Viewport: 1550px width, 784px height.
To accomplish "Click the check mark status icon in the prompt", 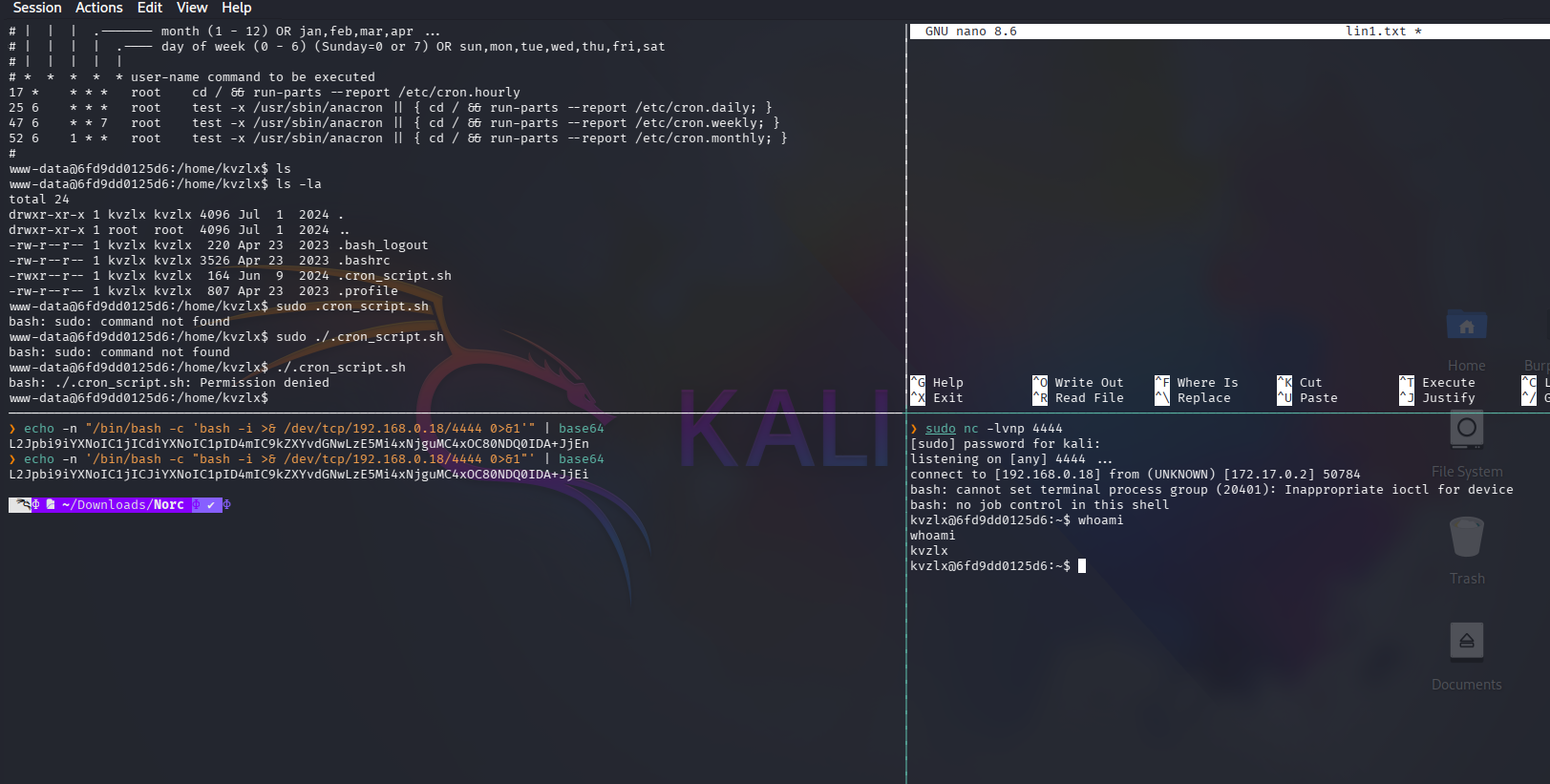I will click(x=211, y=505).
